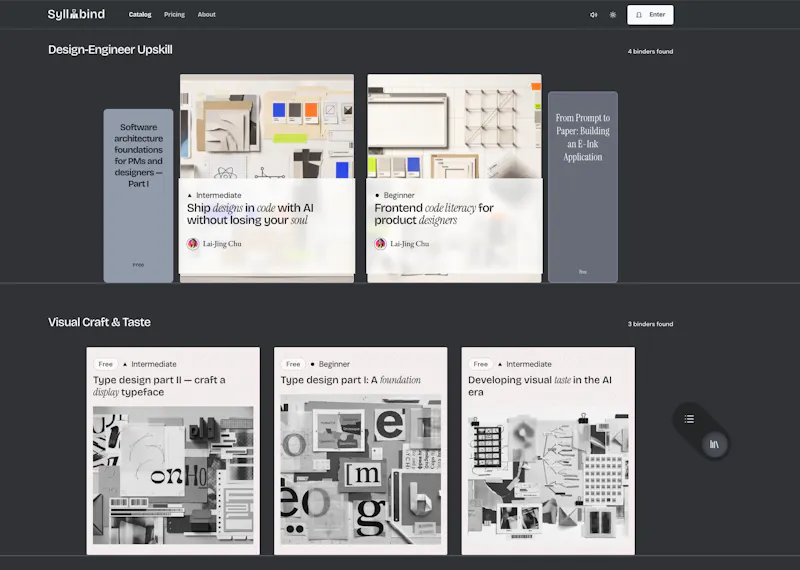Open From Prompt to Paper binder spine

[x=583, y=187]
